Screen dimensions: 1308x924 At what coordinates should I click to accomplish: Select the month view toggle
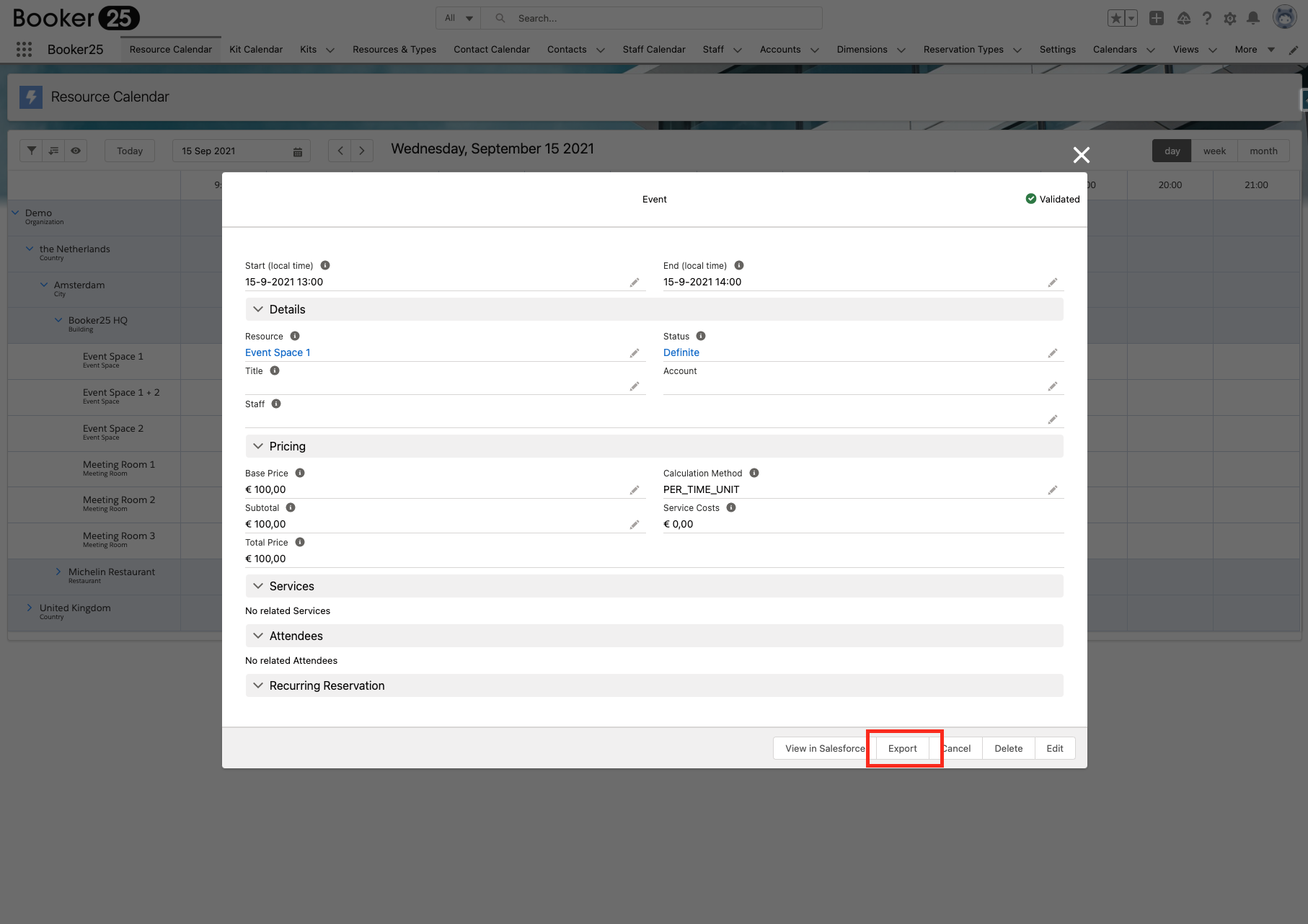coord(1263,151)
